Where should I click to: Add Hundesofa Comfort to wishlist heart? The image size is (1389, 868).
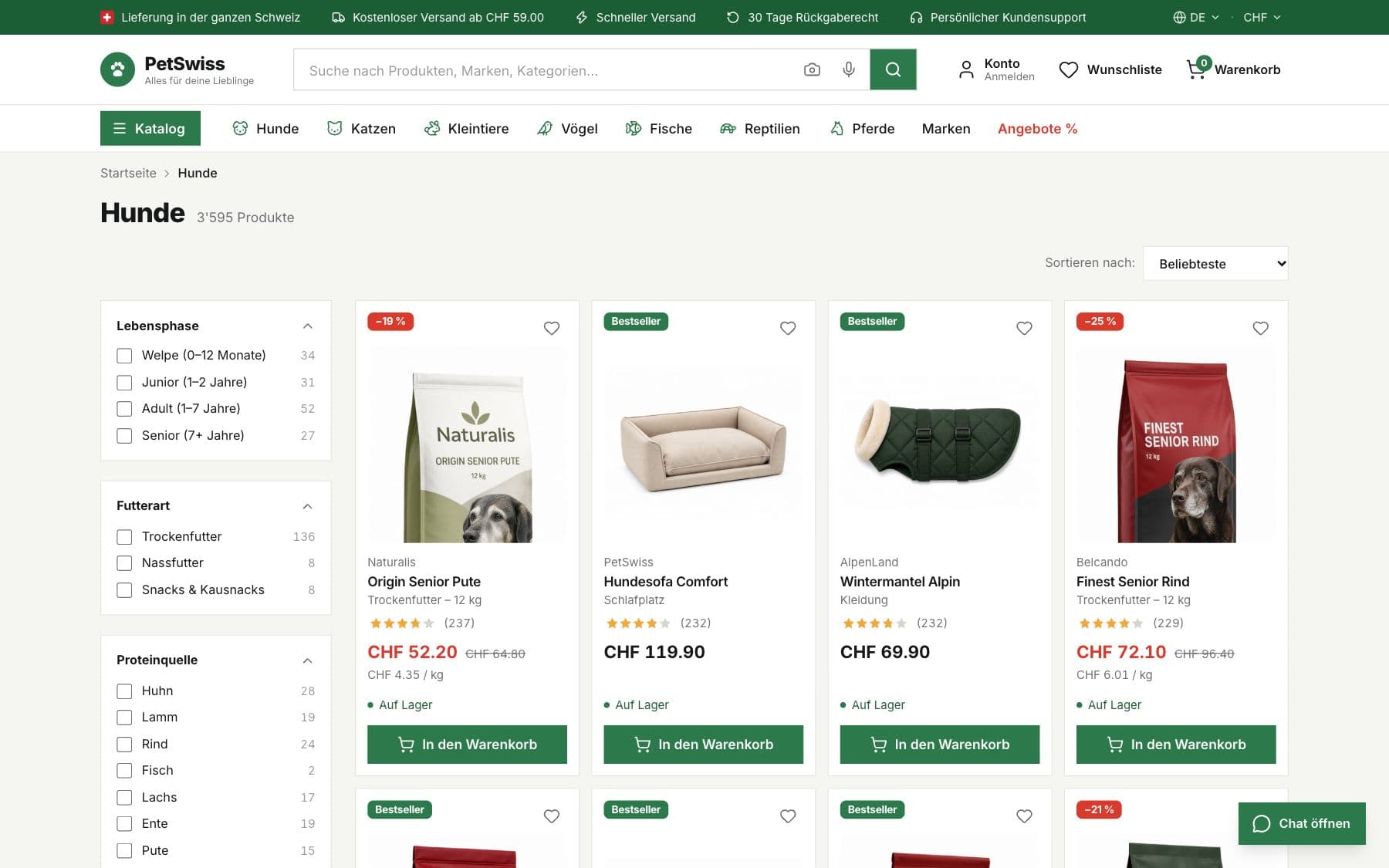point(788,328)
